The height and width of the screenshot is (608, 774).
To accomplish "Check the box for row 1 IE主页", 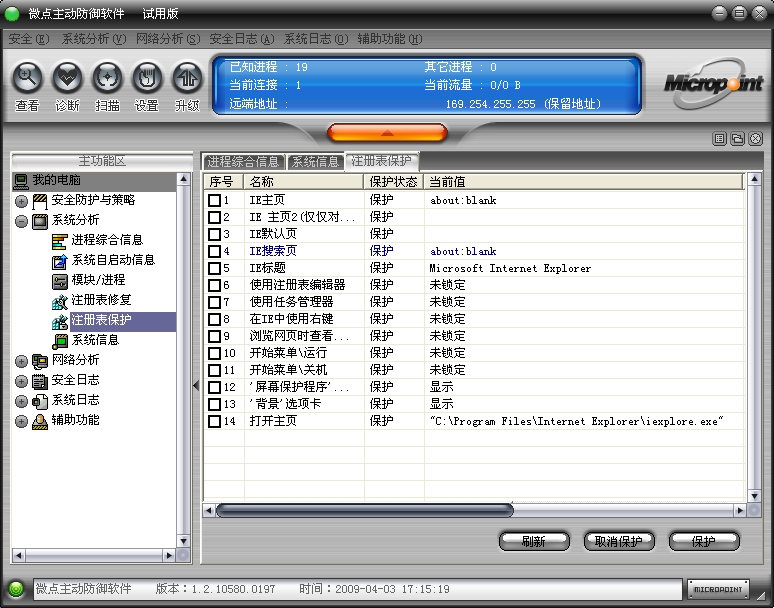I will click(214, 200).
